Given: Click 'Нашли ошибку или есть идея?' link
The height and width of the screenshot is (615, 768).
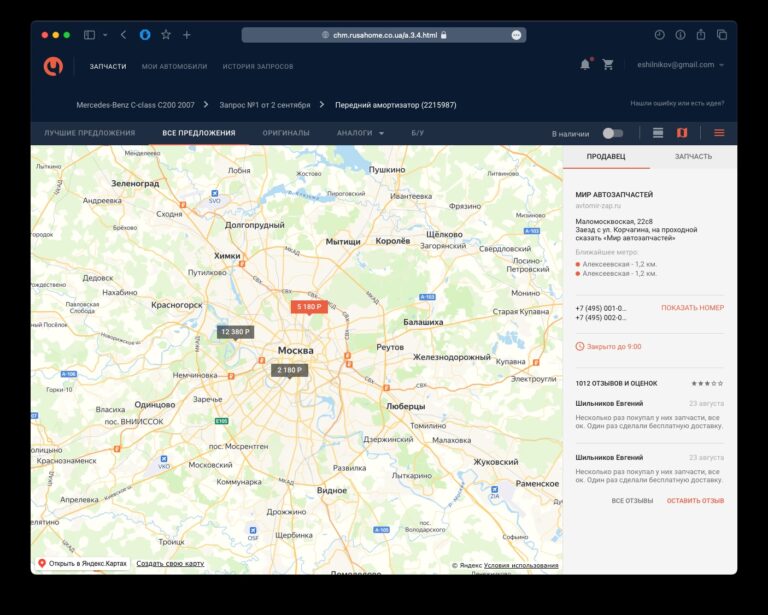Looking at the screenshot, I should pyautogui.click(x=677, y=104).
